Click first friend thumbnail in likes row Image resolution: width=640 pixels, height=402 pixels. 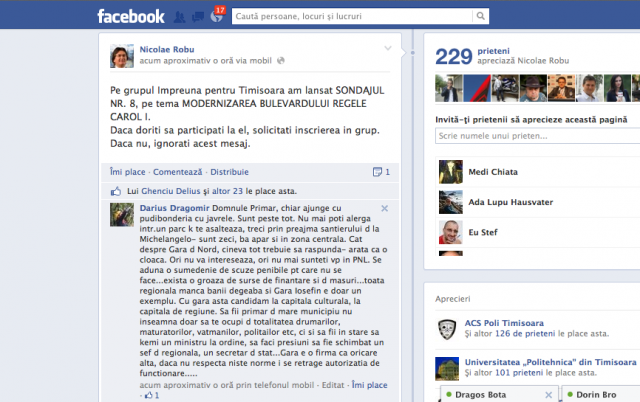click(449, 88)
